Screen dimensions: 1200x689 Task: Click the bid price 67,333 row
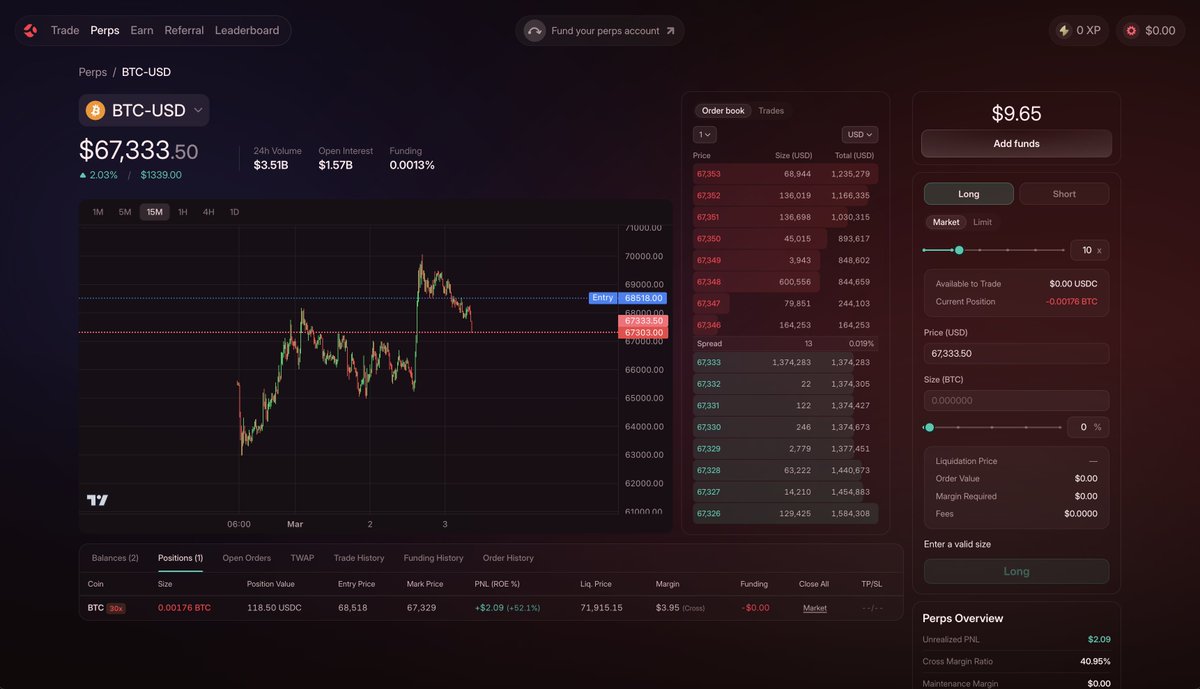[785, 362]
